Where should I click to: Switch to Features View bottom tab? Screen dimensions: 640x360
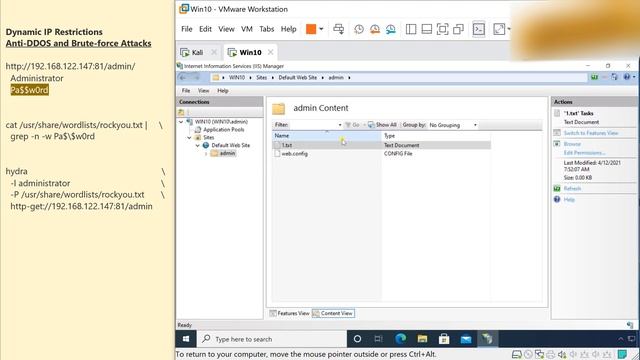tap(289, 313)
